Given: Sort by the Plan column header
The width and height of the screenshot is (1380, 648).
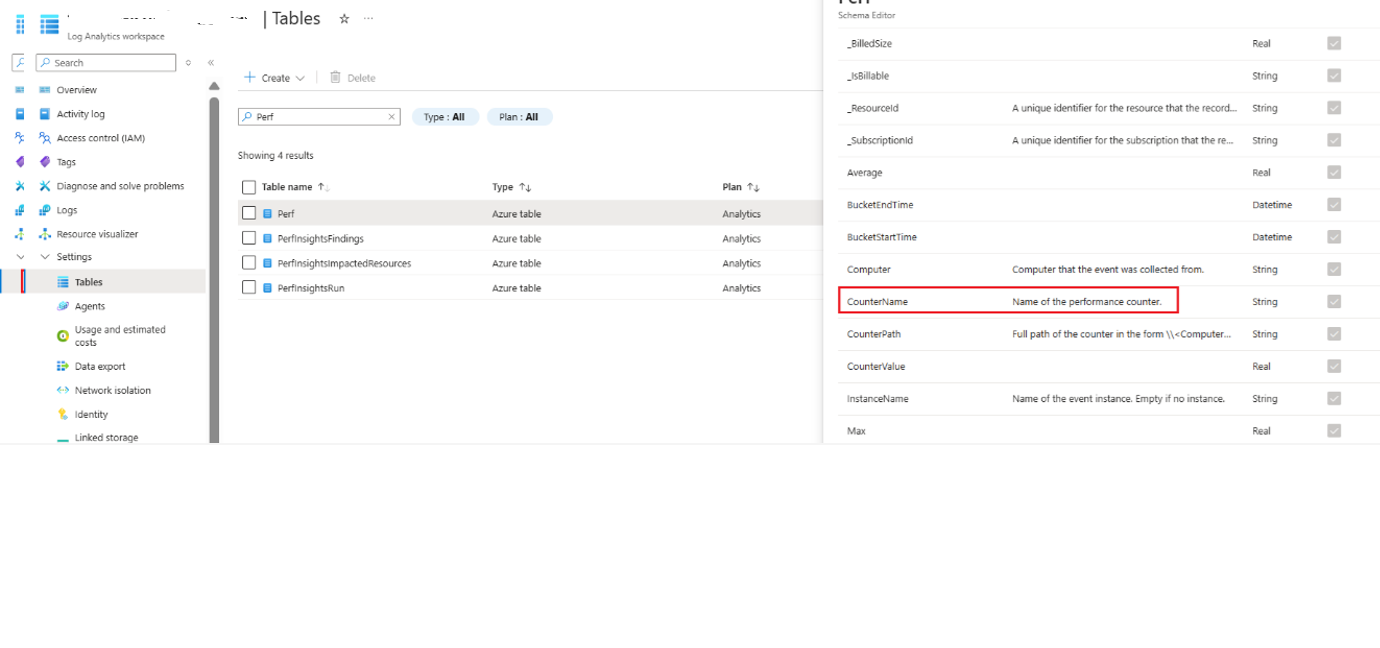Looking at the screenshot, I should [741, 187].
